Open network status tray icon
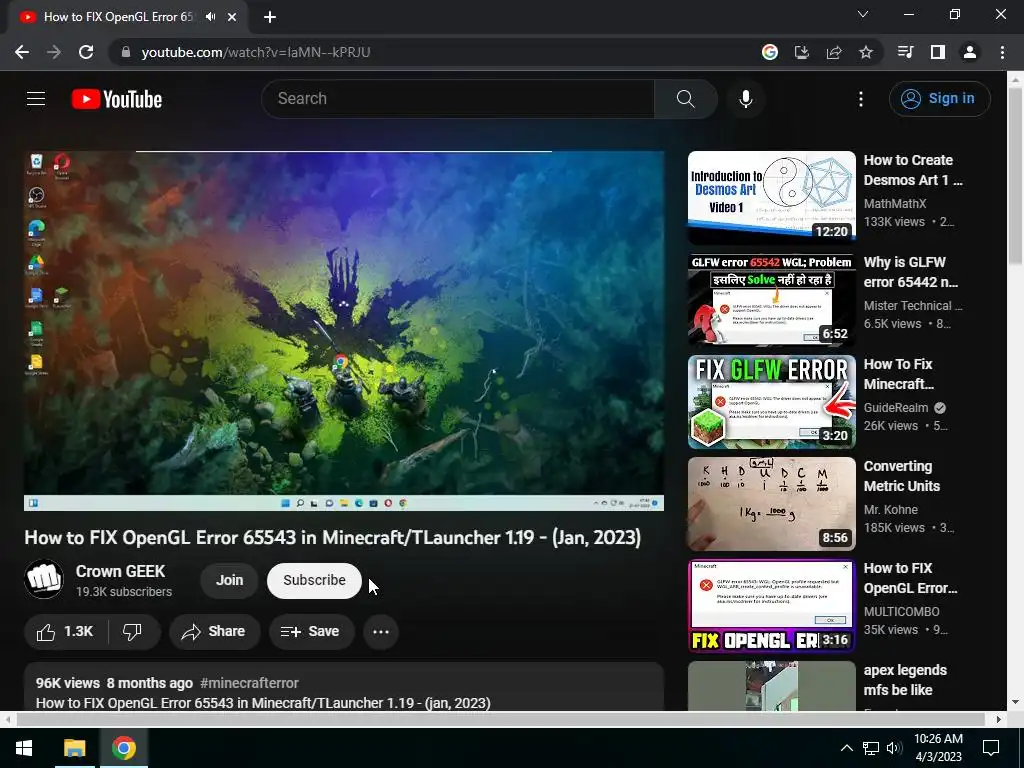1024x768 pixels. (871, 748)
